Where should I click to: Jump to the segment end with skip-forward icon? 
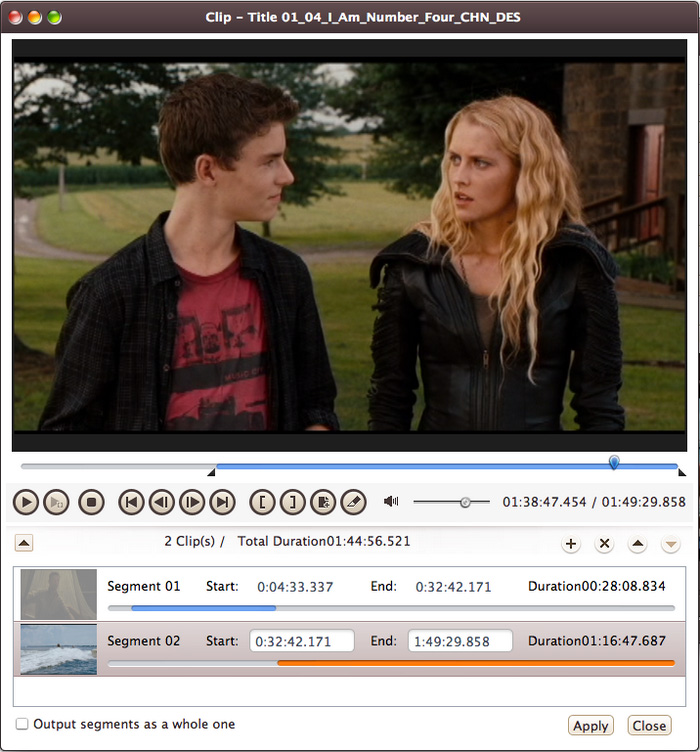click(223, 502)
